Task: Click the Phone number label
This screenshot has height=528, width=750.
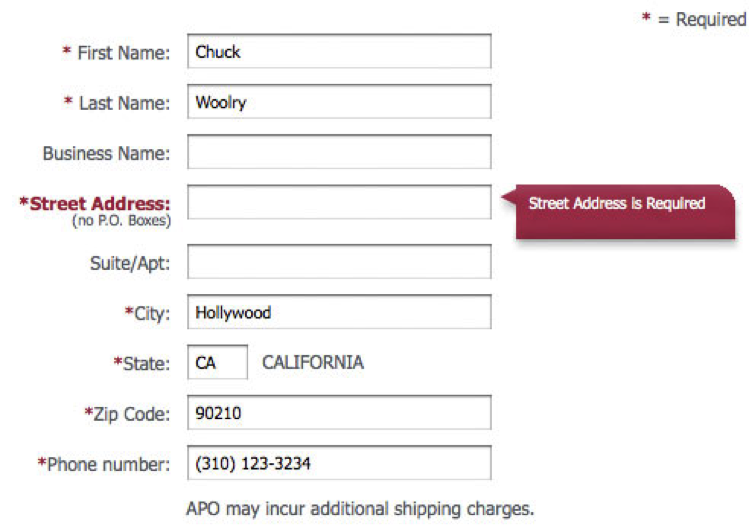Action: (x=104, y=463)
